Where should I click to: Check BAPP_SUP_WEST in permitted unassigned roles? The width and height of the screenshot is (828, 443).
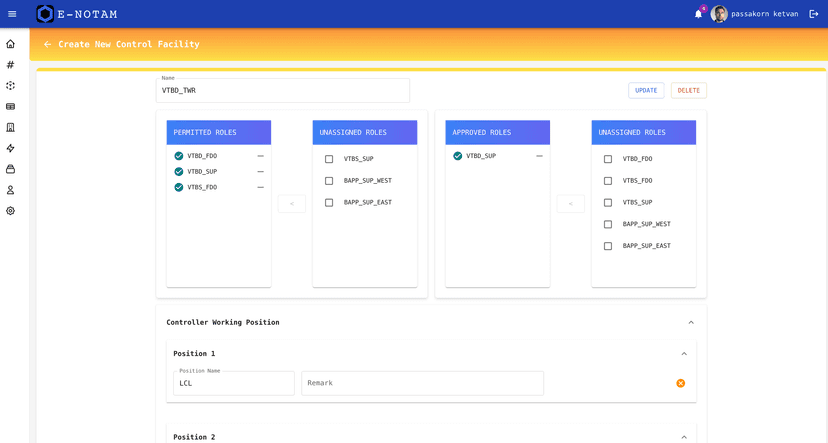click(x=329, y=181)
